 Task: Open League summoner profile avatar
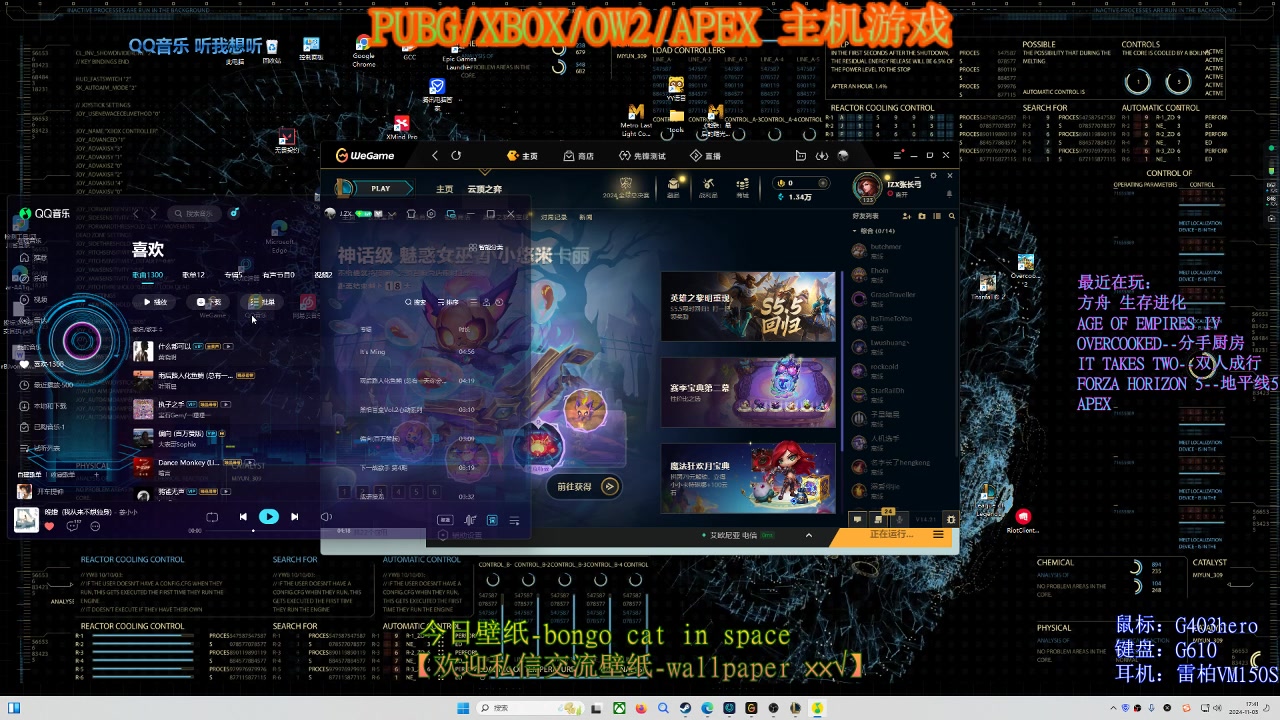click(x=868, y=186)
